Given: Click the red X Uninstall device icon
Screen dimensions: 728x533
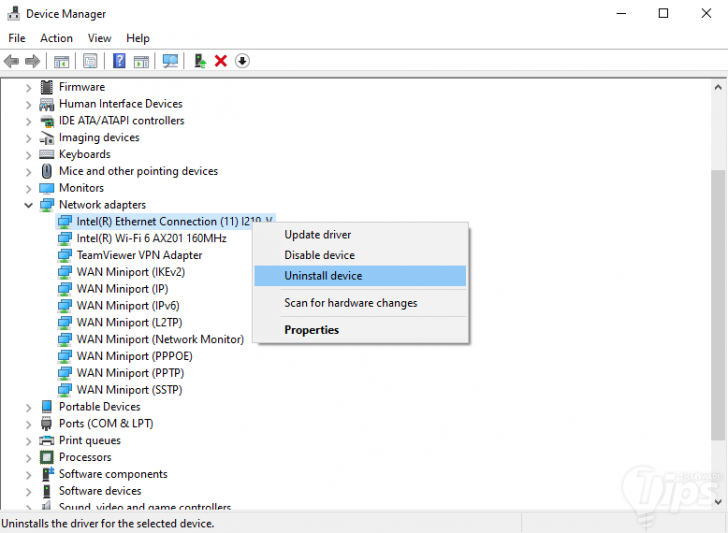Looking at the screenshot, I should (x=221, y=61).
